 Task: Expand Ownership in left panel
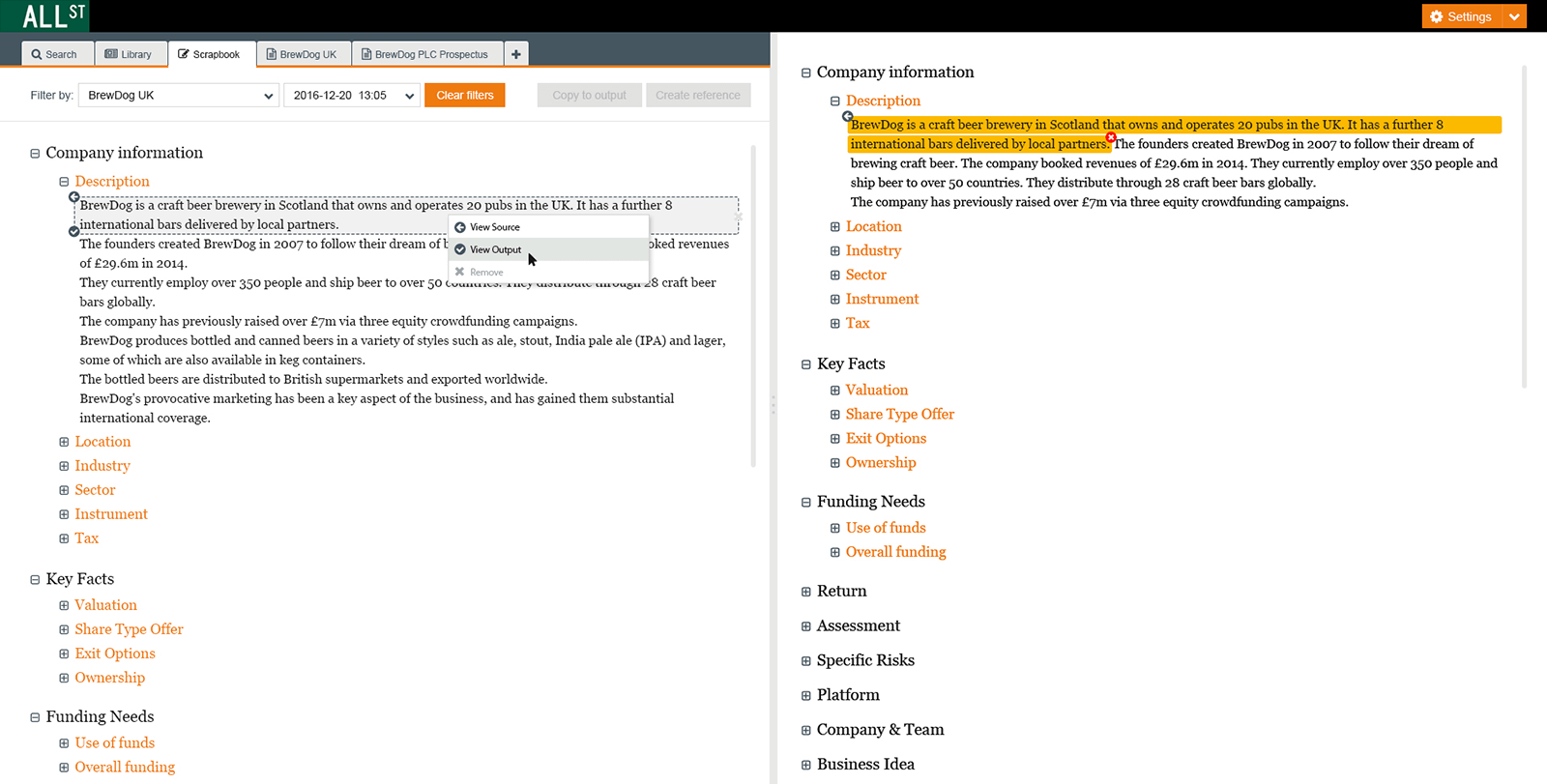tap(64, 678)
